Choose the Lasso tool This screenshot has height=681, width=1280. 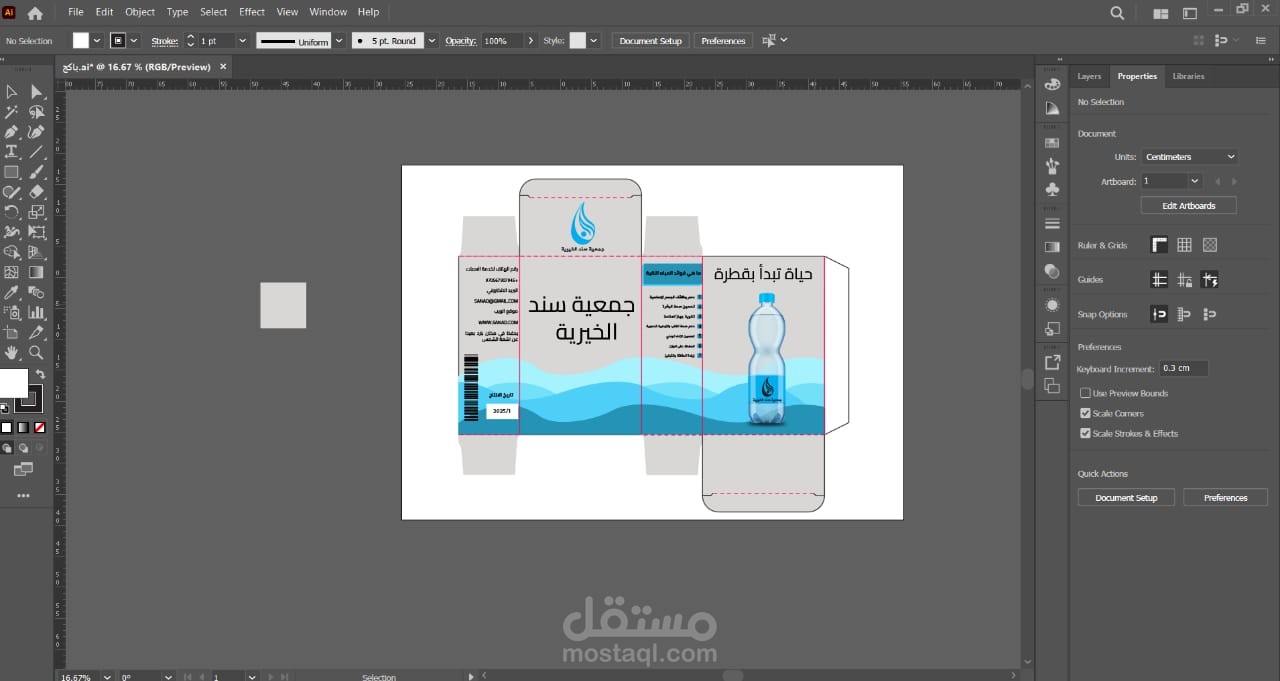tap(36, 112)
